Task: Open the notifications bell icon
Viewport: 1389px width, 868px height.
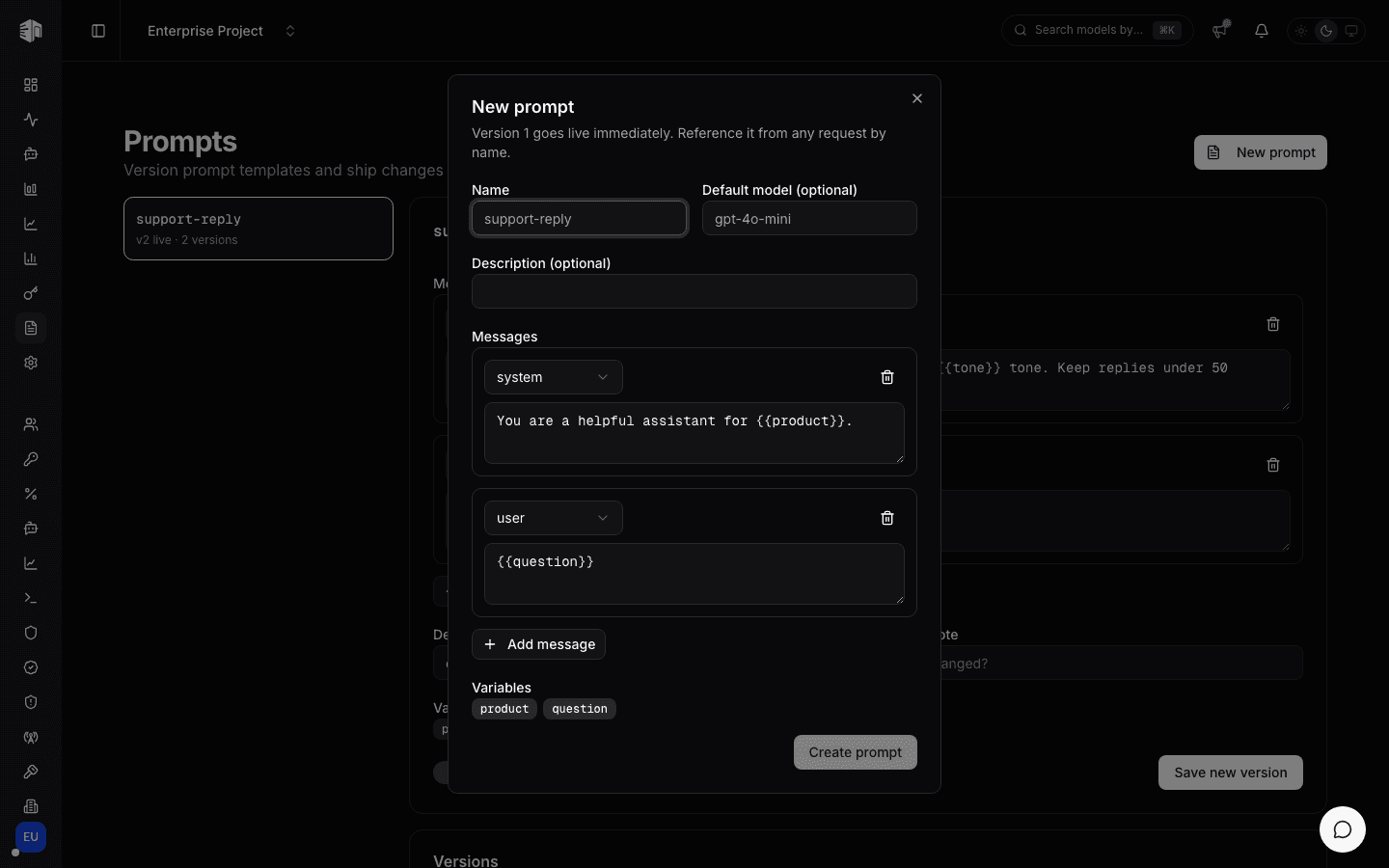Action: (x=1262, y=31)
